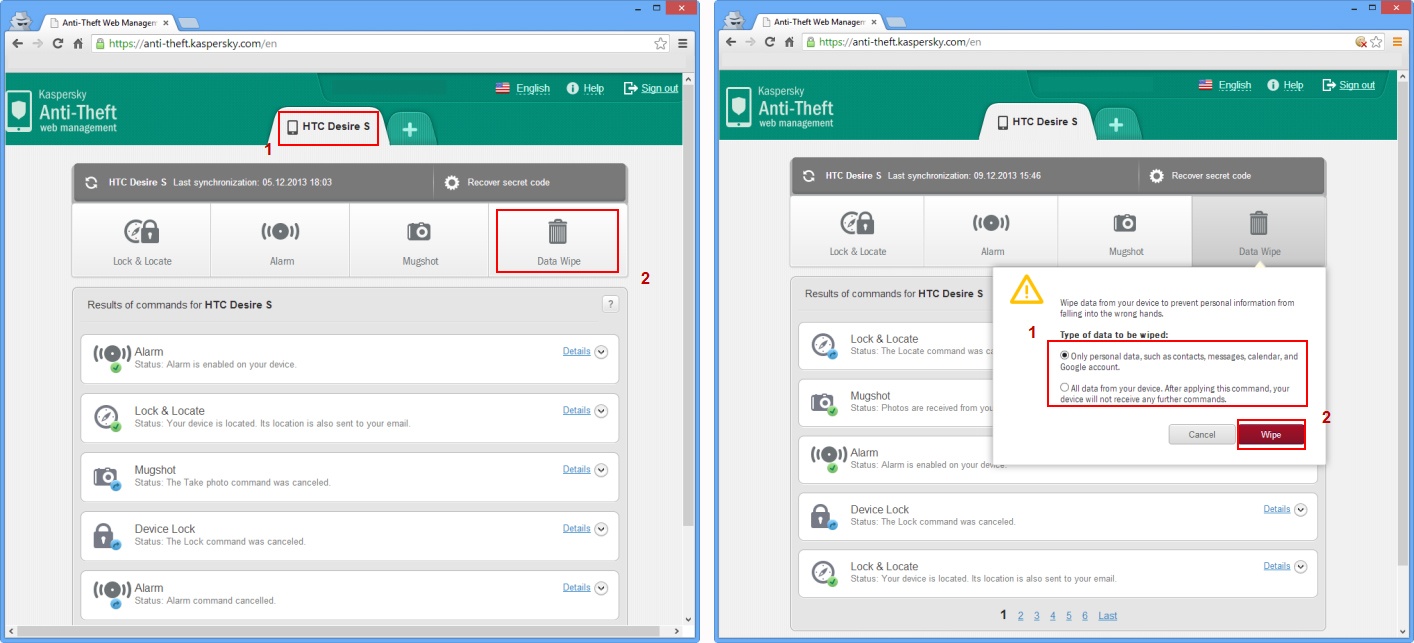Screen dimensions: 1414x643
Task: Choose the Mugshot command button in the right window
Action: [1125, 232]
